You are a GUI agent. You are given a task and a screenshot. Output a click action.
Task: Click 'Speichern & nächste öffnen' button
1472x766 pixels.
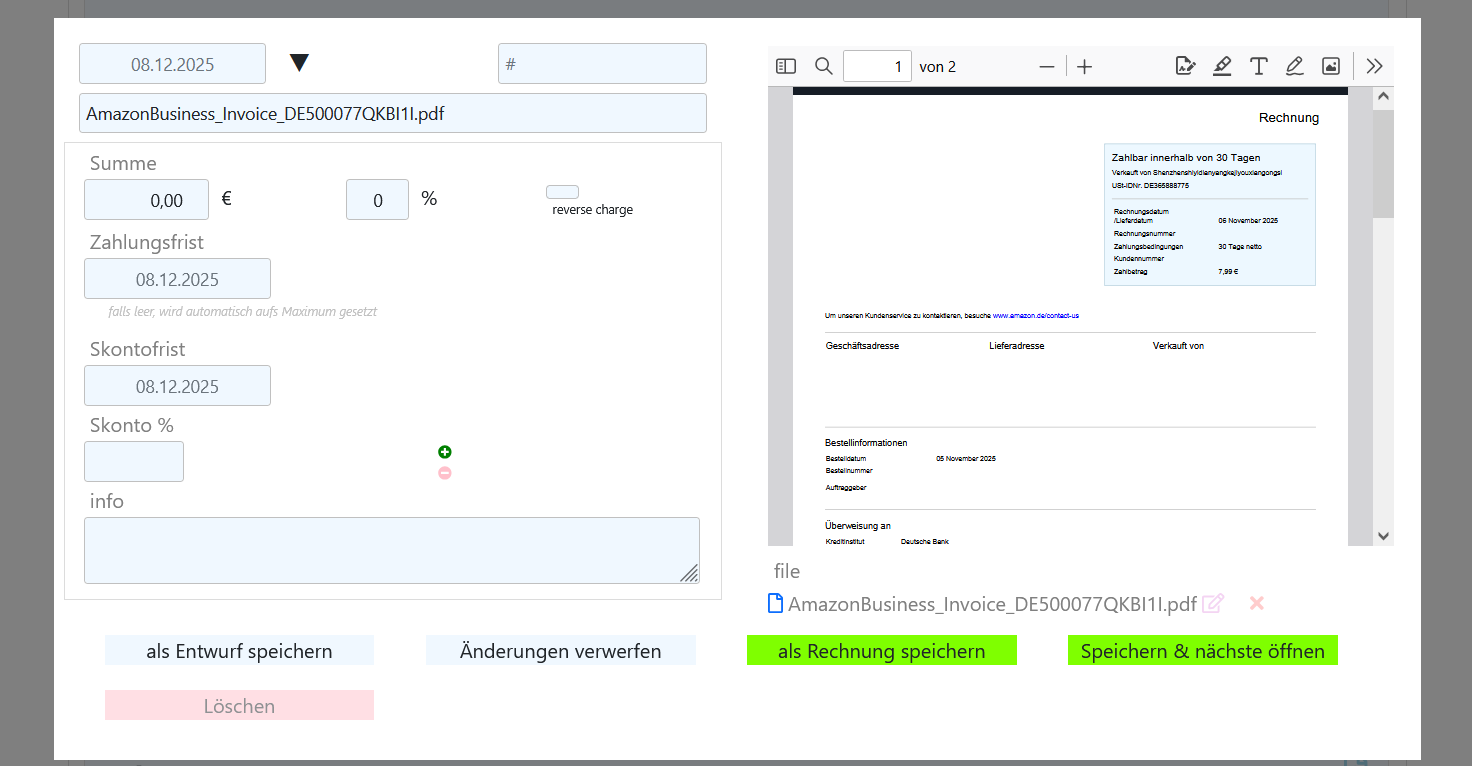(x=1202, y=651)
